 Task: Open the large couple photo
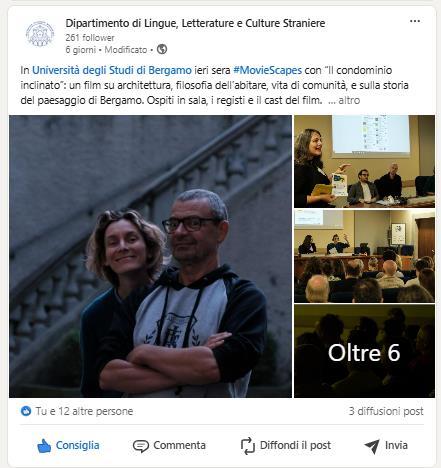[x=150, y=256]
